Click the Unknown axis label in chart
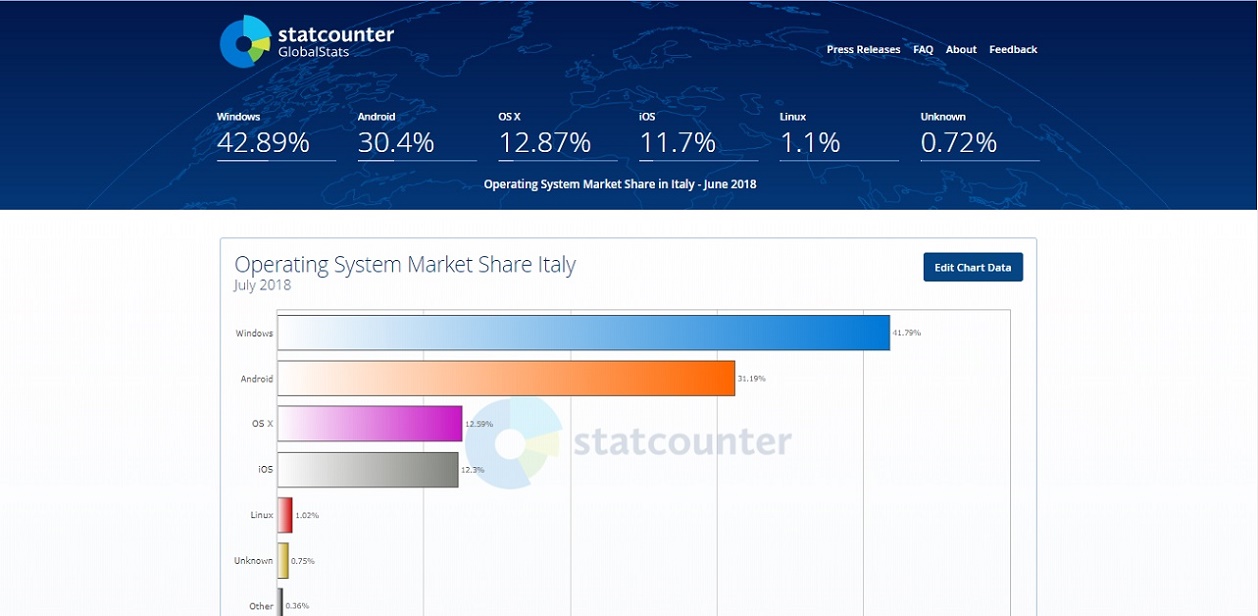Image resolution: width=1258 pixels, height=616 pixels. (254, 561)
